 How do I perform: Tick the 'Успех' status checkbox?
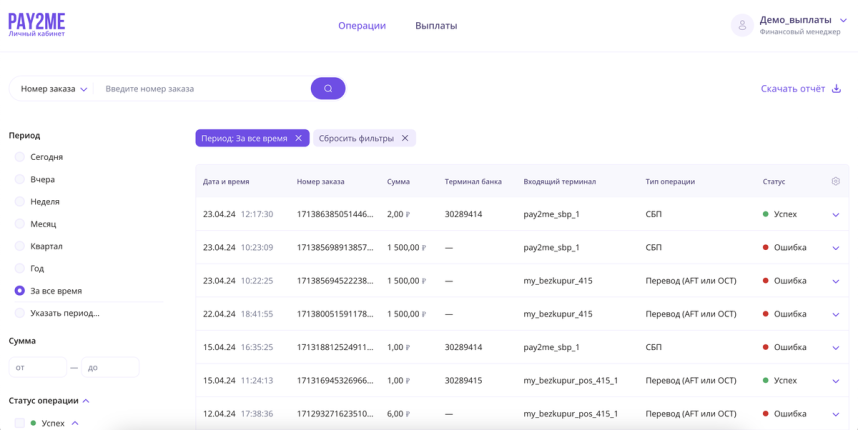coord(20,423)
